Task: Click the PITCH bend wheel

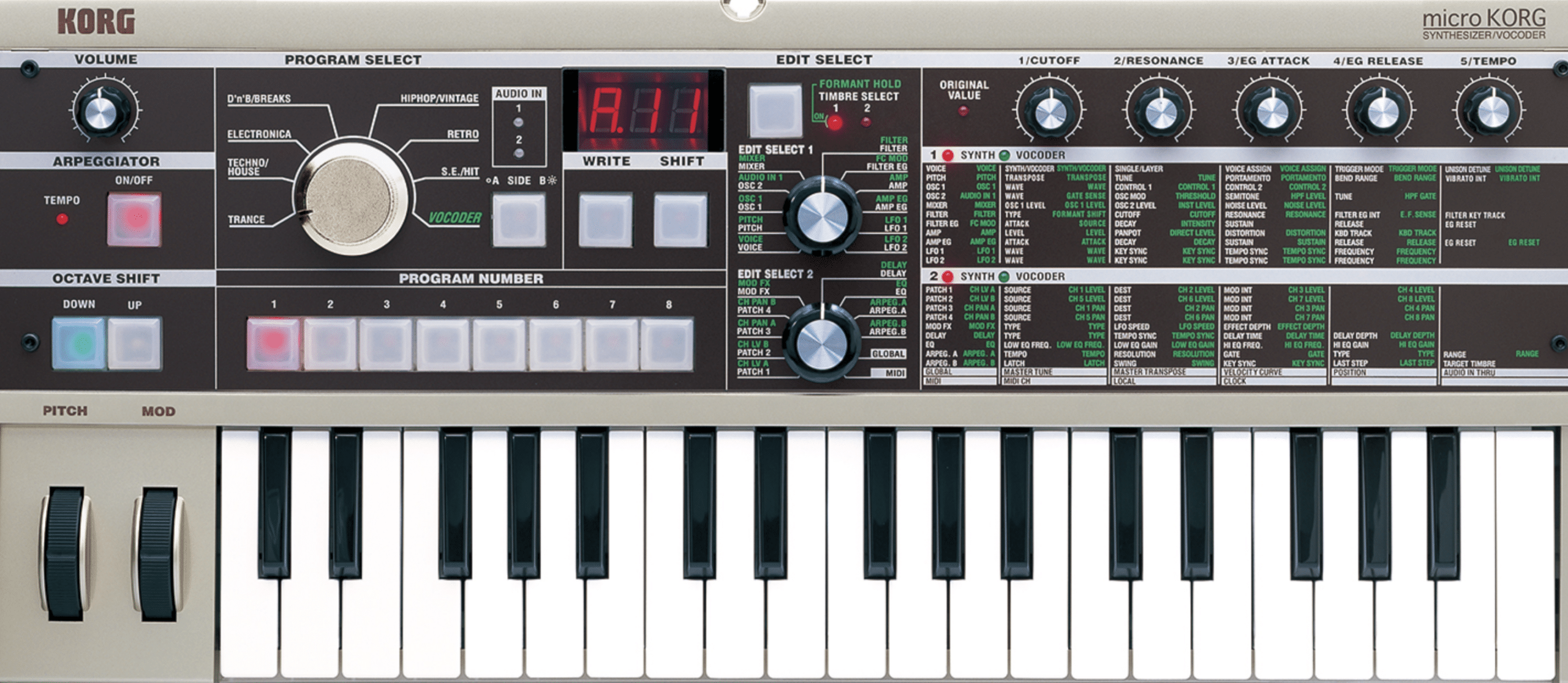Action: coord(65,554)
